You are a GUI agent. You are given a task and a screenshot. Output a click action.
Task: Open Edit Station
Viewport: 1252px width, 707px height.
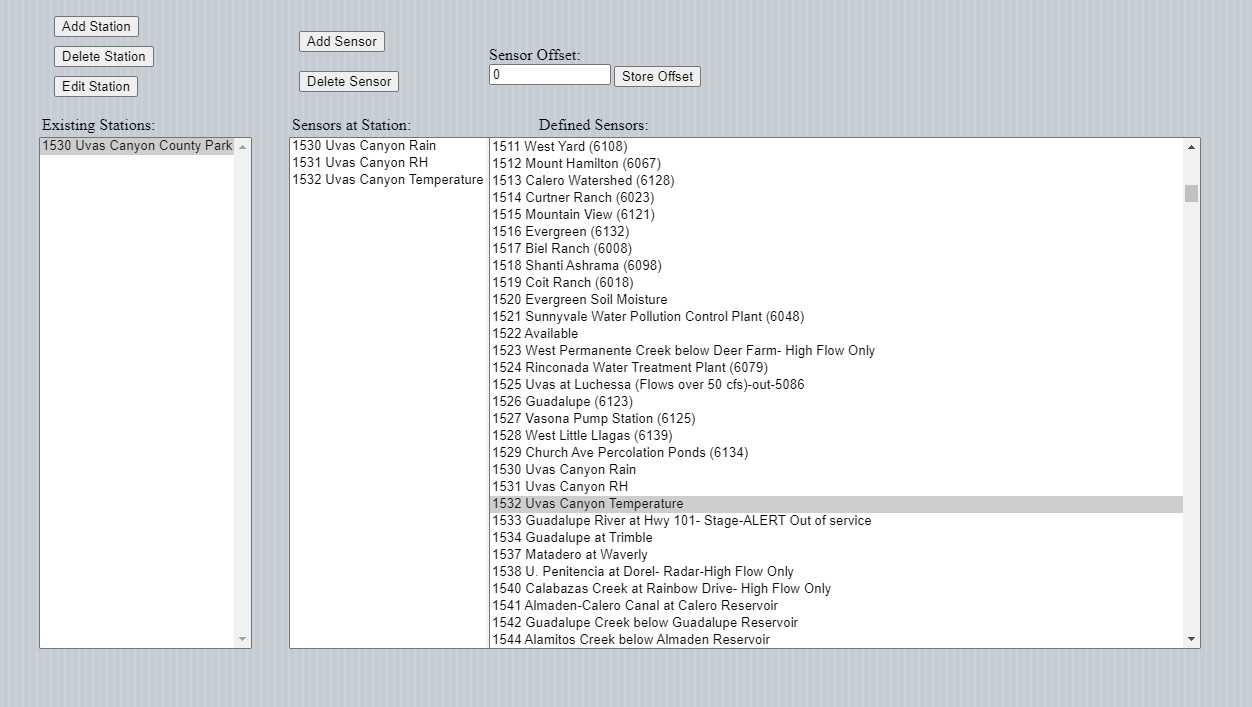[x=96, y=87]
